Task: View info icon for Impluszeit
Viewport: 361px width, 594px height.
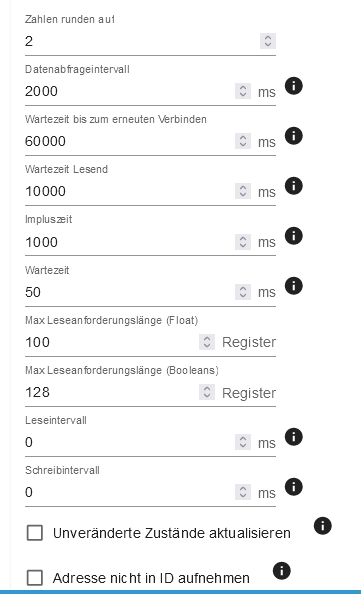Action: pyautogui.click(x=294, y=236)
